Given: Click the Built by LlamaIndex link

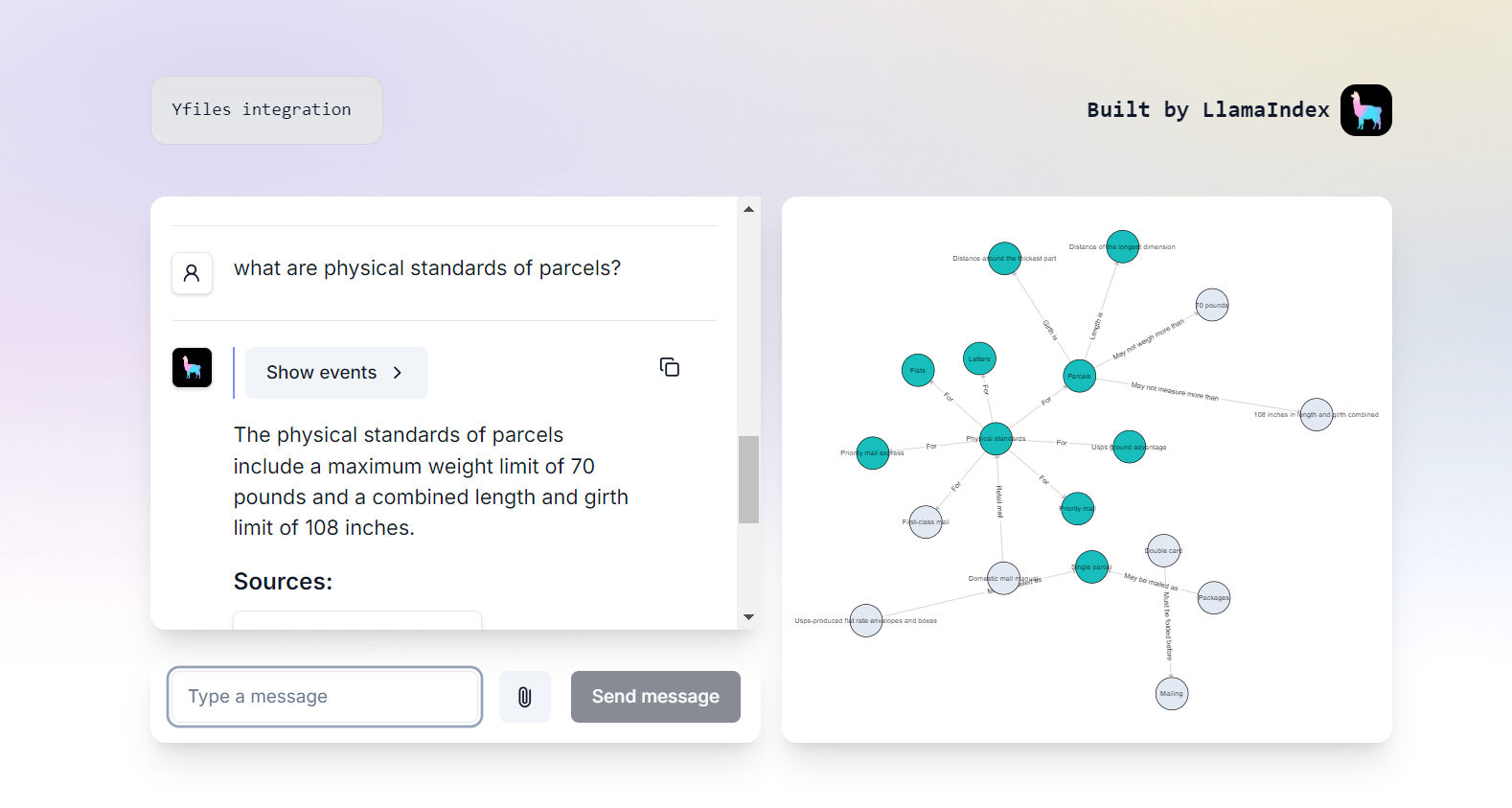Looking at the screenshot, I should click(x=1207, y=109).
